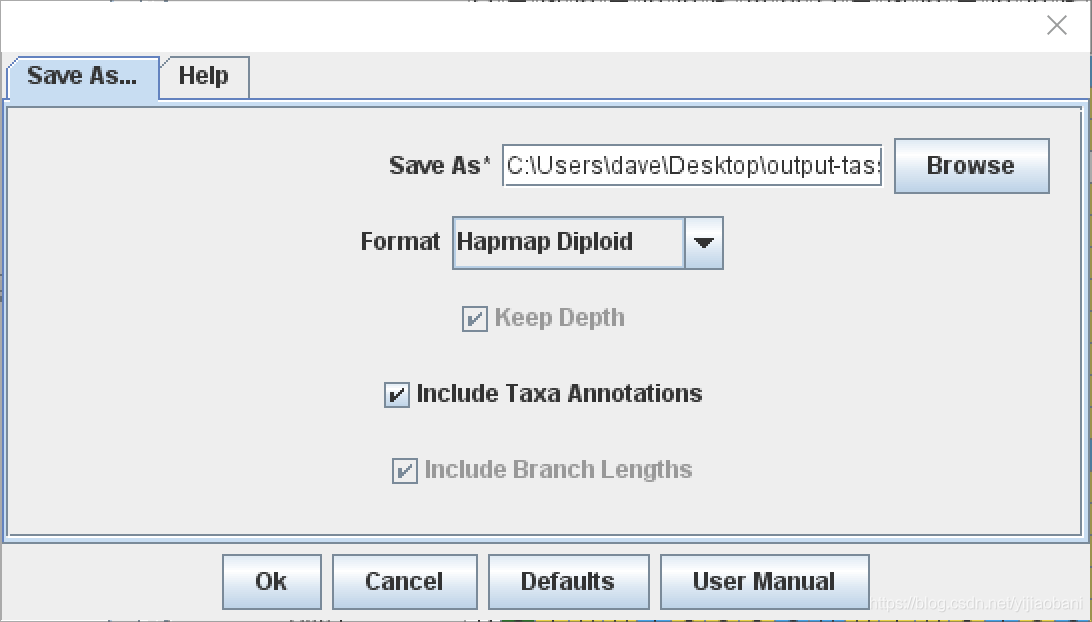
Task: Expand the Format dropdown arrow
Action: [x=704, y=243]
